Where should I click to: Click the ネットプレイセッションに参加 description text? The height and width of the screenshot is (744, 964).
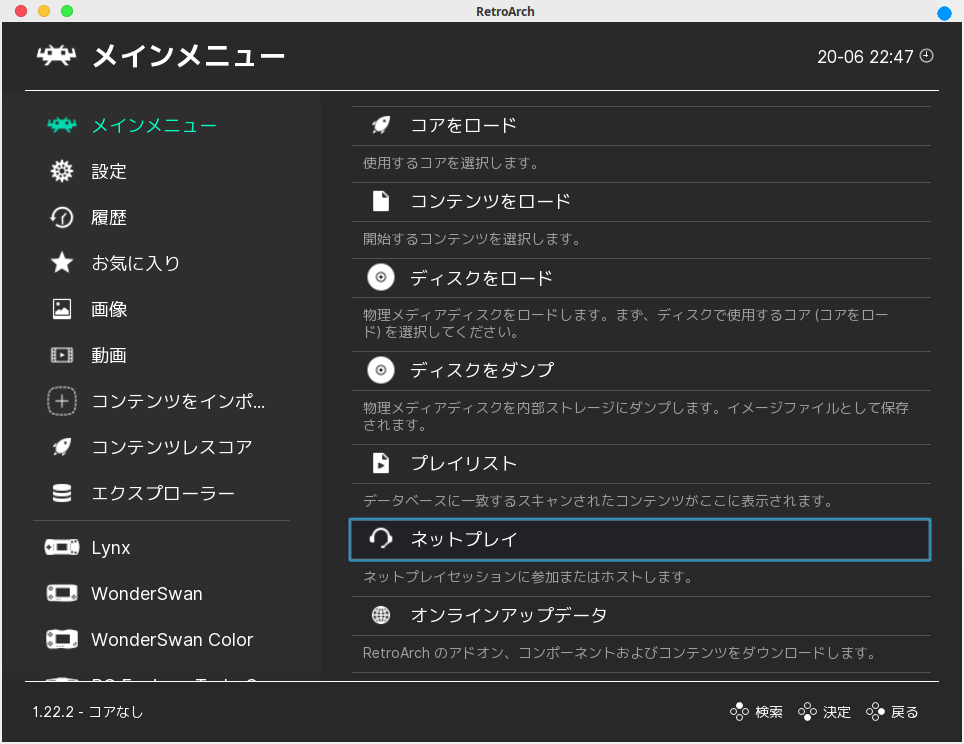coord(528,577)
